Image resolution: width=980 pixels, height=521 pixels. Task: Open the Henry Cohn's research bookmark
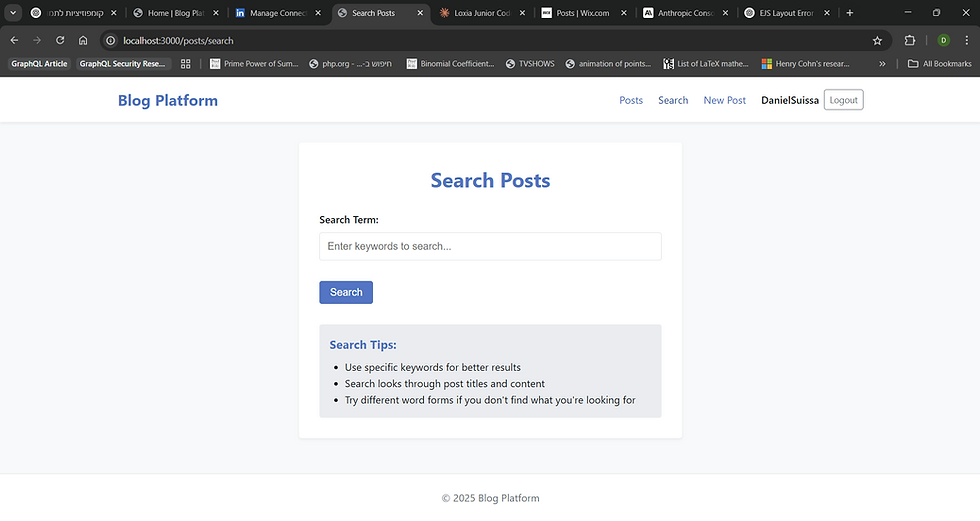(x=806, y=64)
